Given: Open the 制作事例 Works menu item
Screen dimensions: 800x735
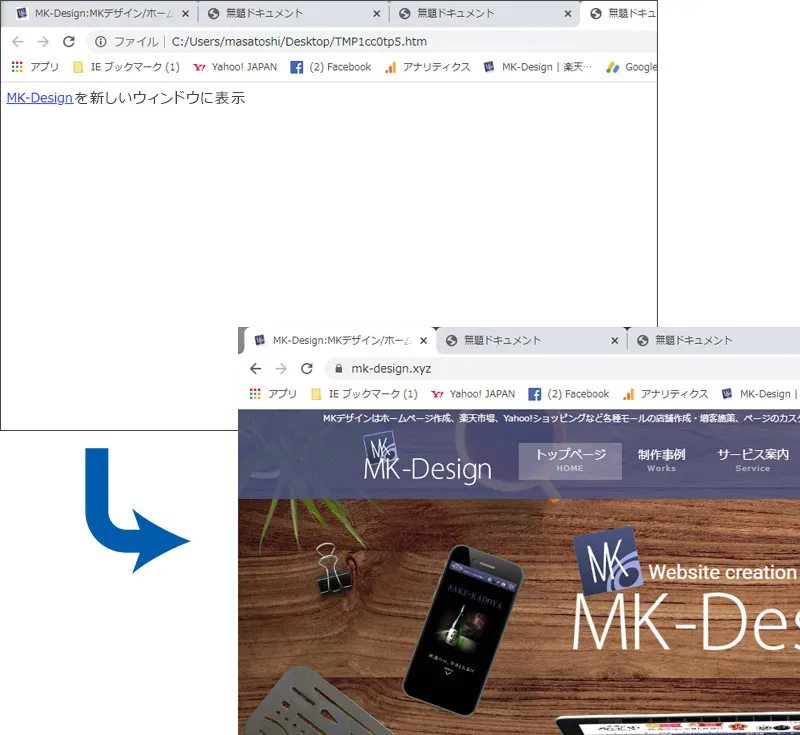Looking at the screenshot, I should (x=661, y=460).
